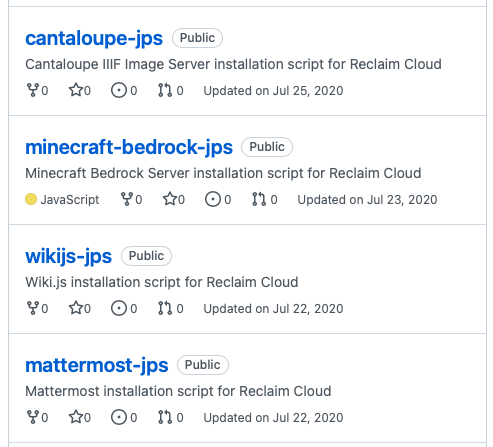Click the star icon for minecraft-bedrock-jps

[x=169, y=199]
